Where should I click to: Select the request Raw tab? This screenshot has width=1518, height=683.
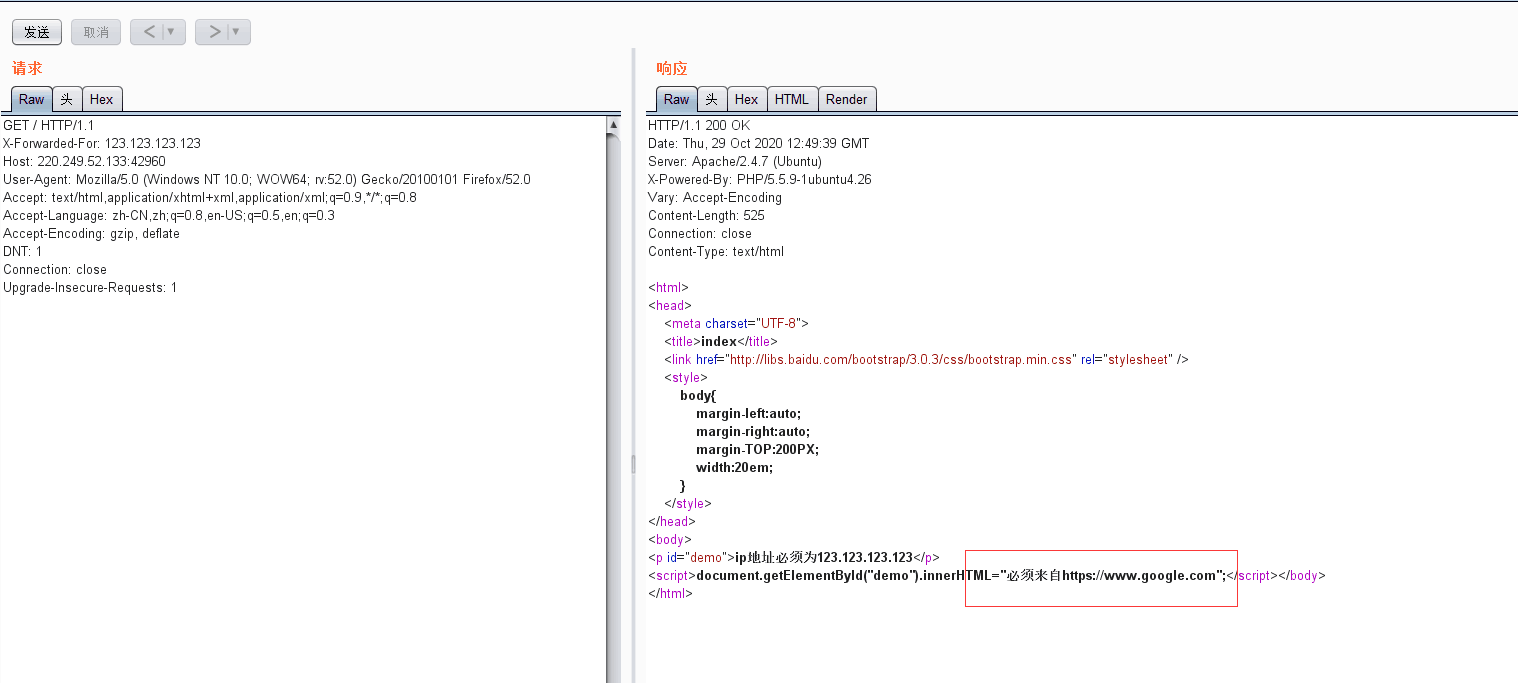click(31, 99)
